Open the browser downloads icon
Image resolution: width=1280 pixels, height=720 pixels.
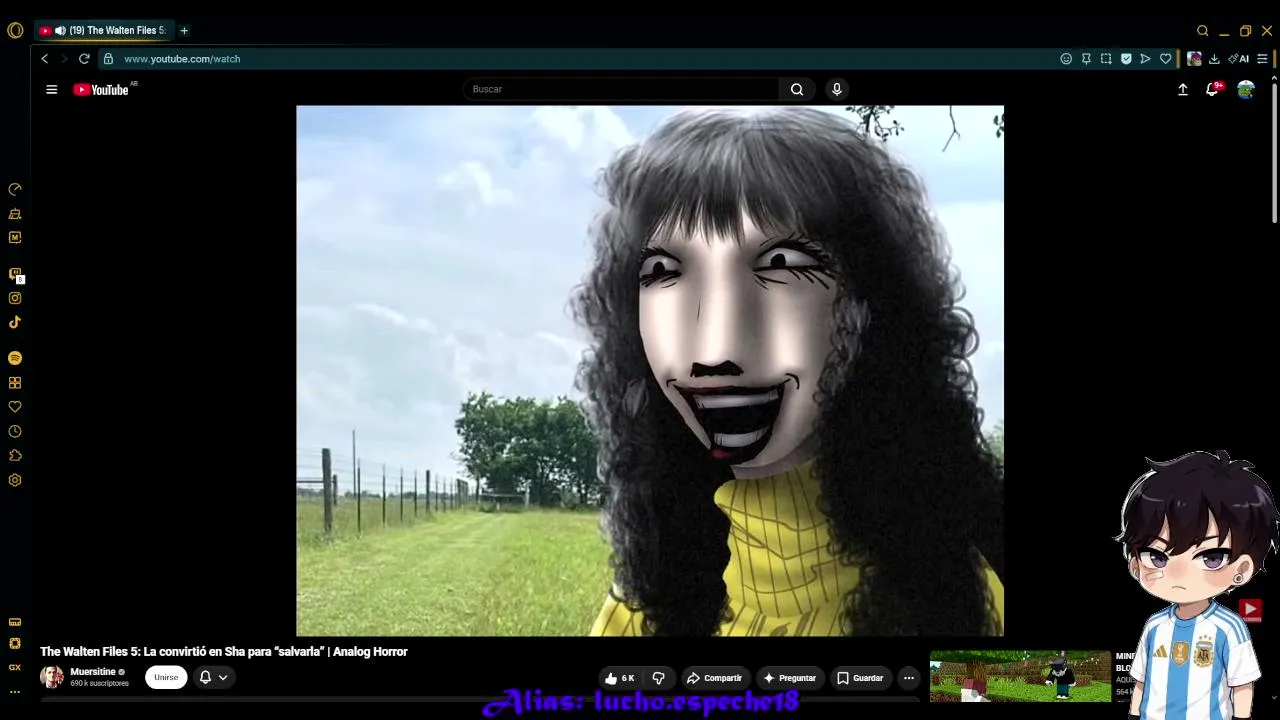point(1214,59)
